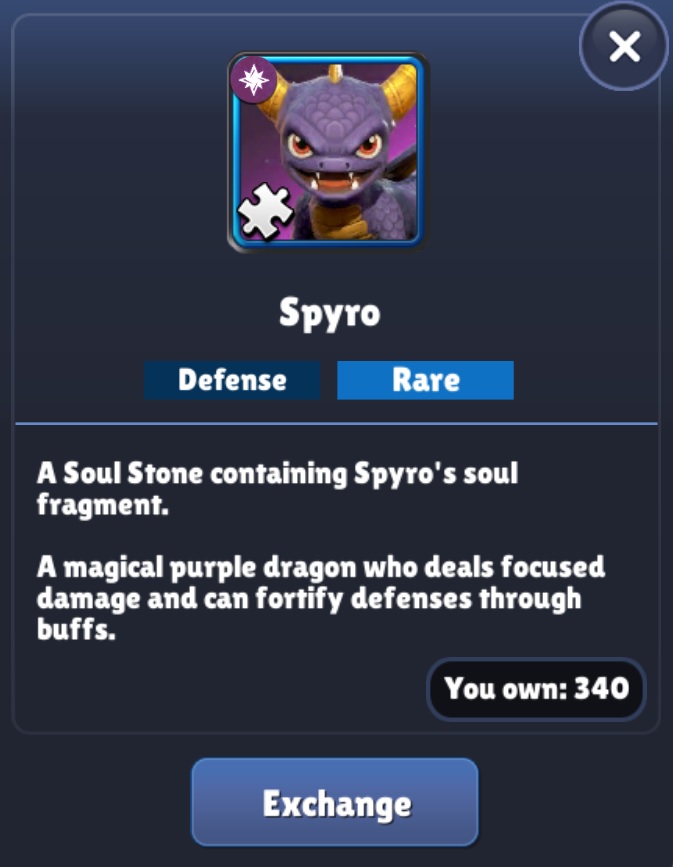
Task: Click Spyro's orange eyes in the card
Action: (333, 145)
